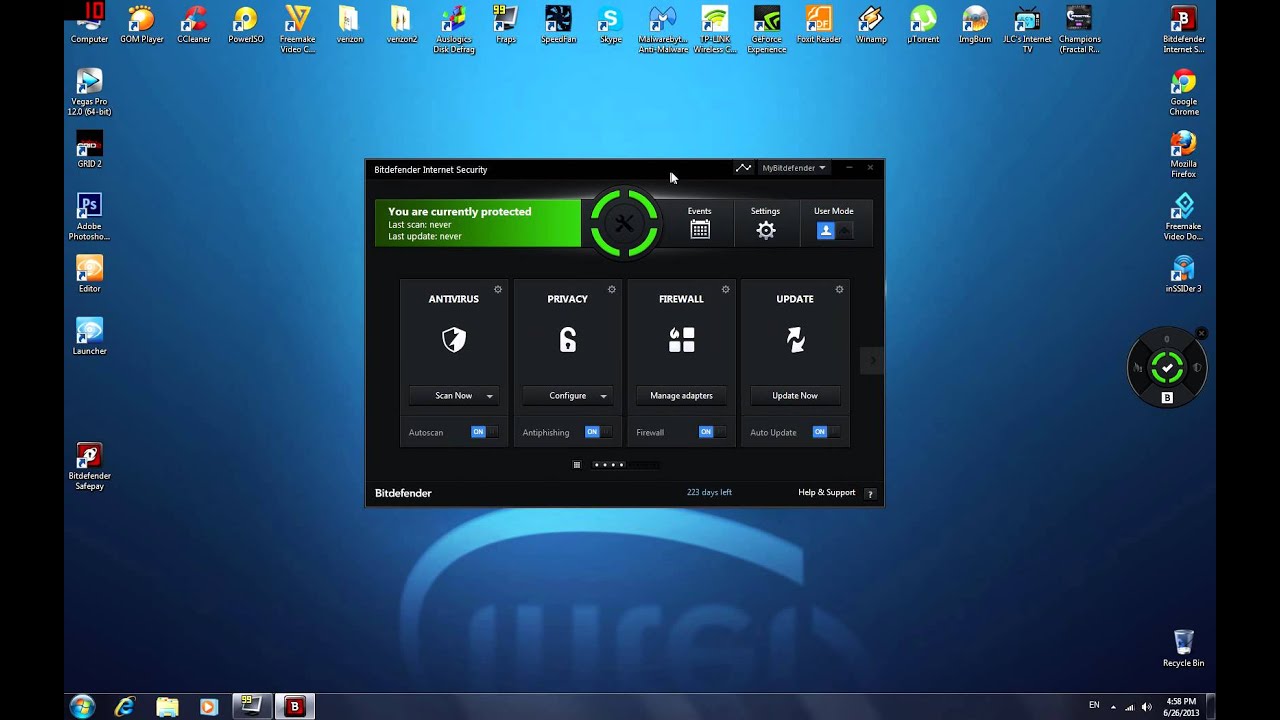The height and width of the screenshot is (720, 1280).
Task: Open Adobe Photoshop desktop shortcut
Action: point(89,217)
